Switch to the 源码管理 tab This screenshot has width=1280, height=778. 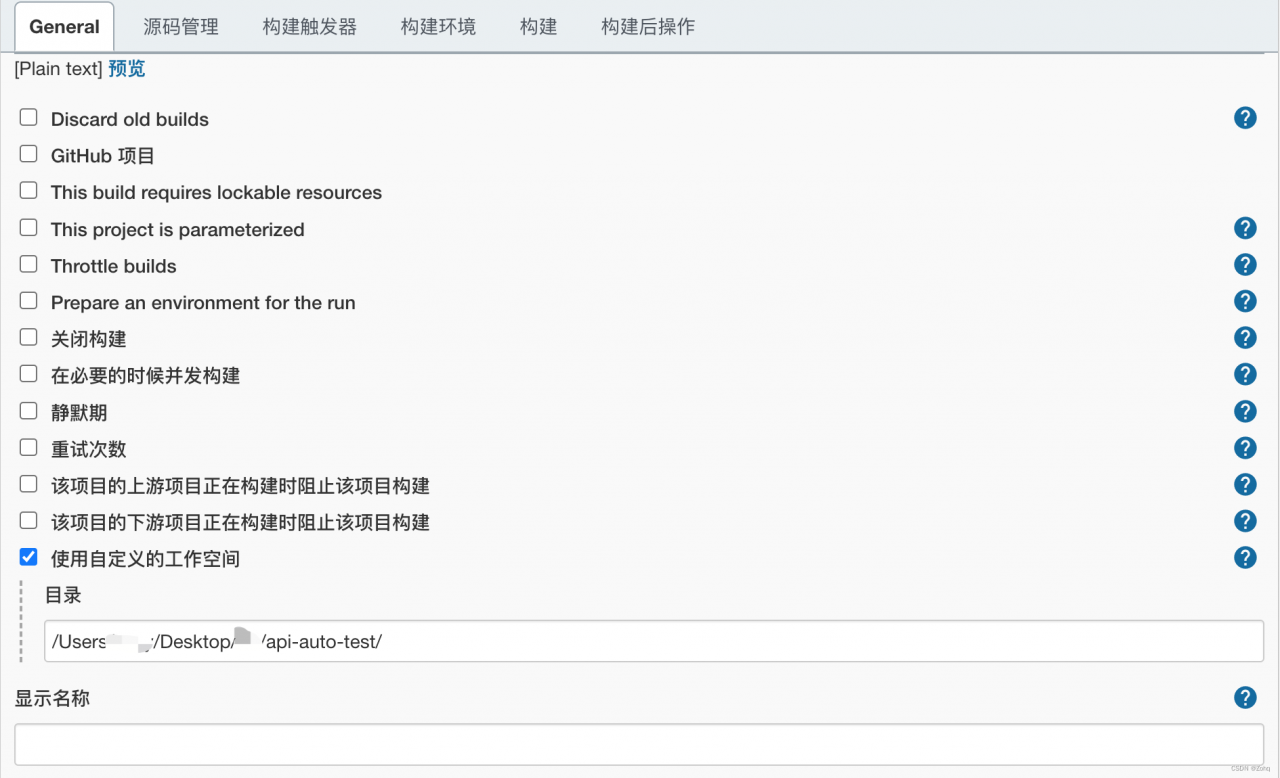pyautogui.click(x=180, y=27)
